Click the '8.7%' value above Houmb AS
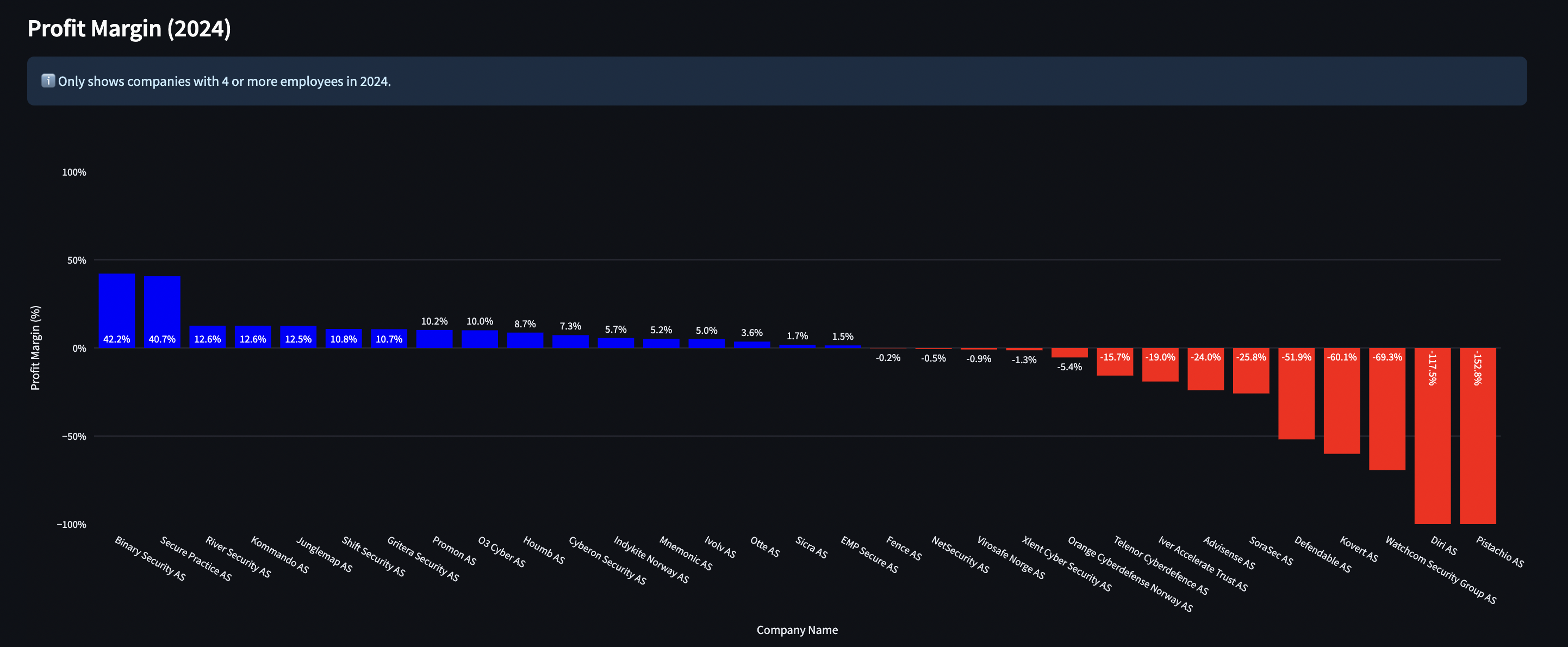This screenshot has height=647, width=1568. pyautogui.click(x=525, y=324)
